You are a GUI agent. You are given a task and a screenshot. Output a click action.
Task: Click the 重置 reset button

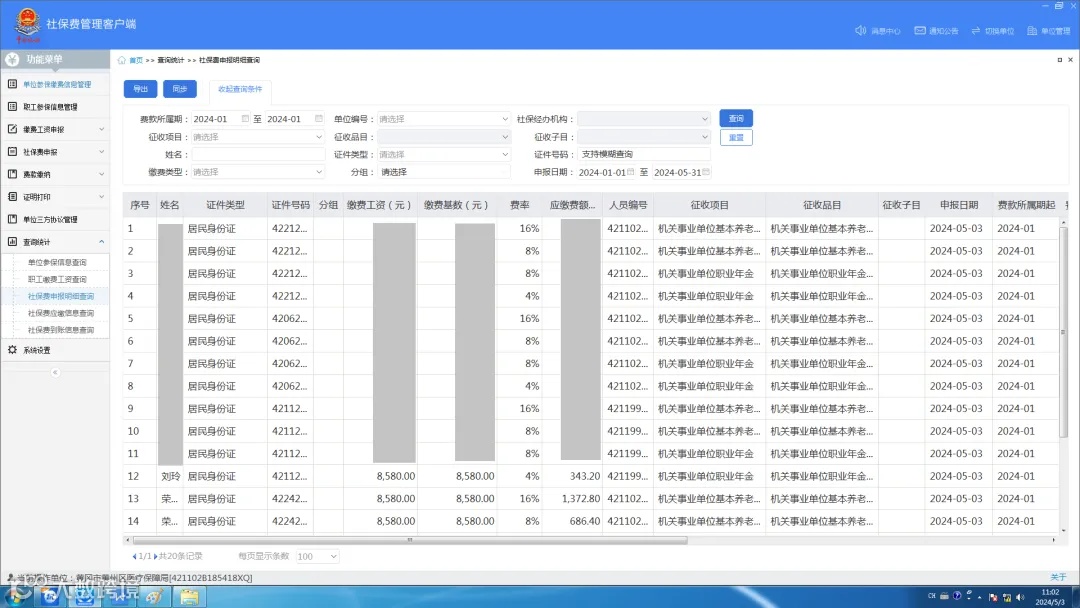(736, 138)
